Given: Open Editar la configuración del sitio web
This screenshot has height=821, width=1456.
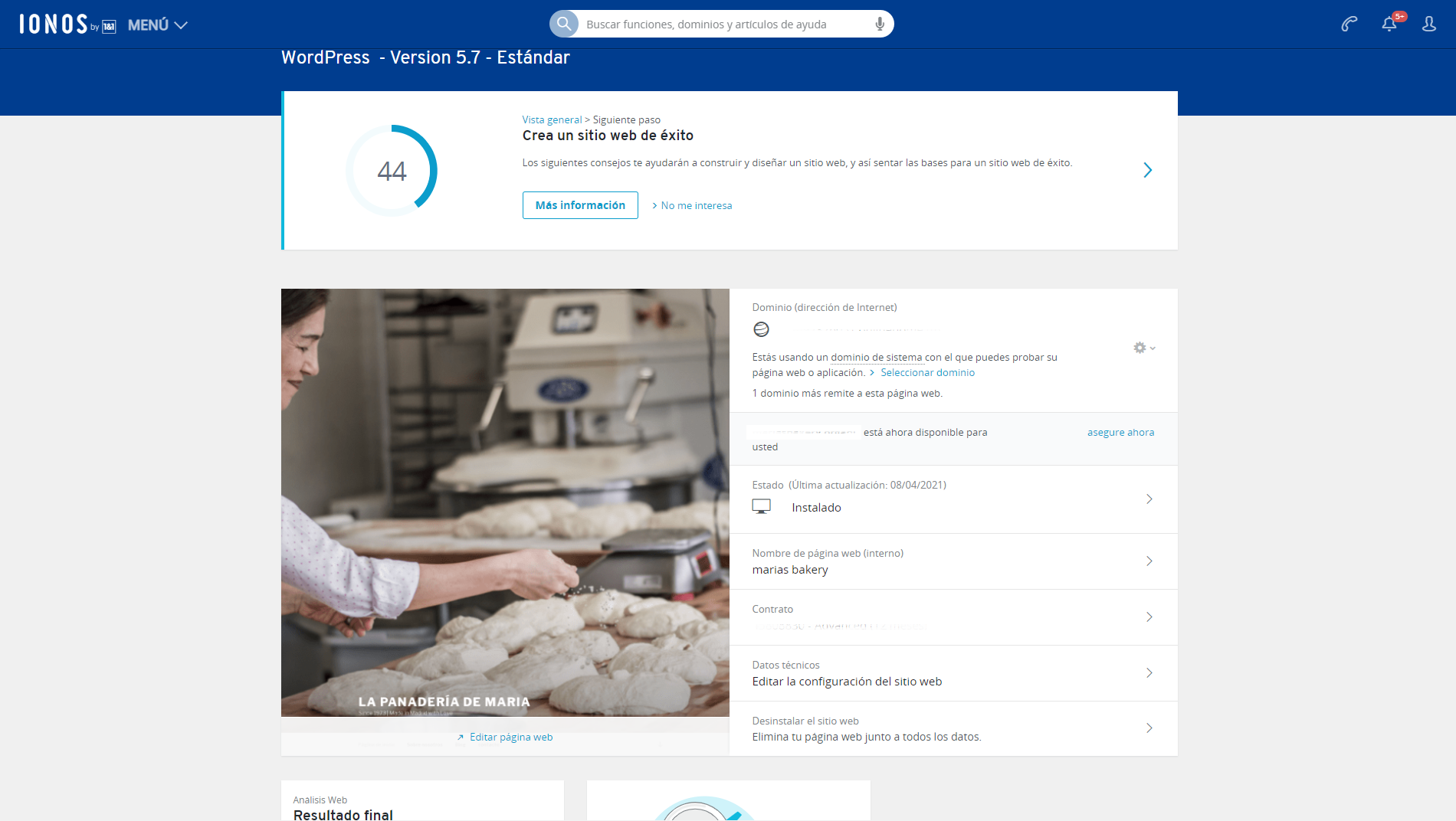Looking at the screenshot, I should coord(847,682).
